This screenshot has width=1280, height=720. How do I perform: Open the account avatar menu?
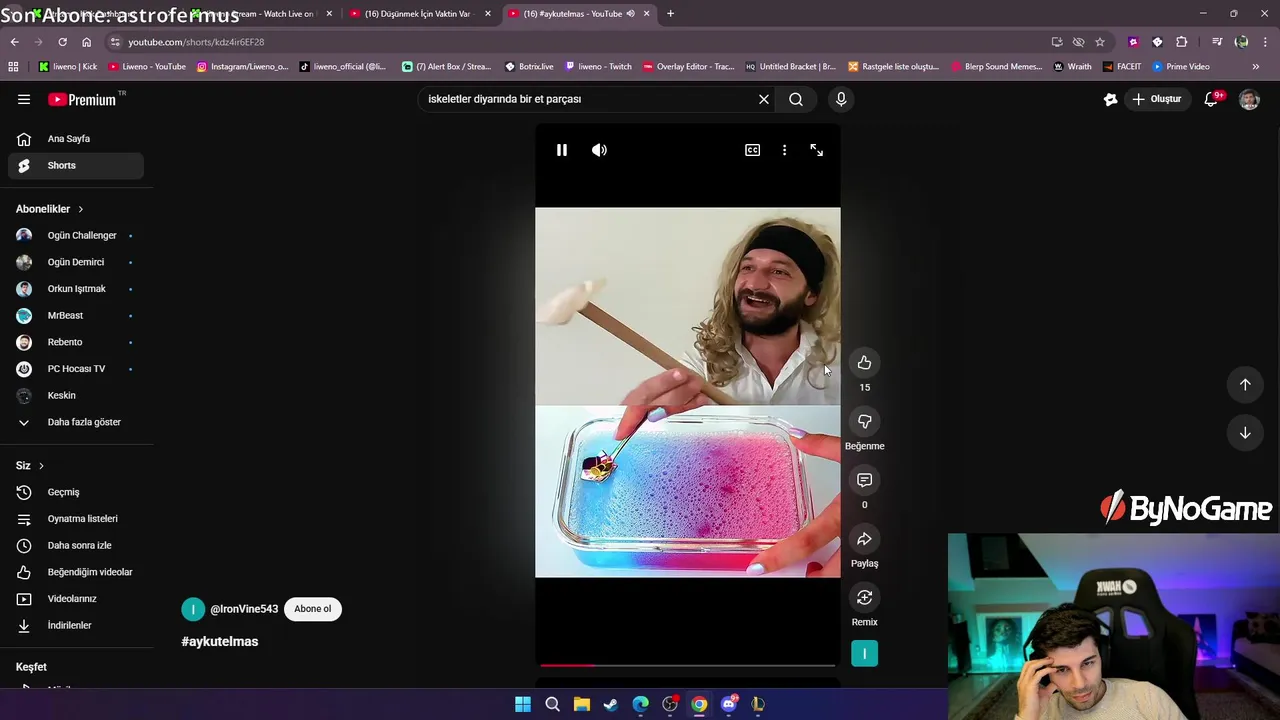click(x=1249, y=99)
